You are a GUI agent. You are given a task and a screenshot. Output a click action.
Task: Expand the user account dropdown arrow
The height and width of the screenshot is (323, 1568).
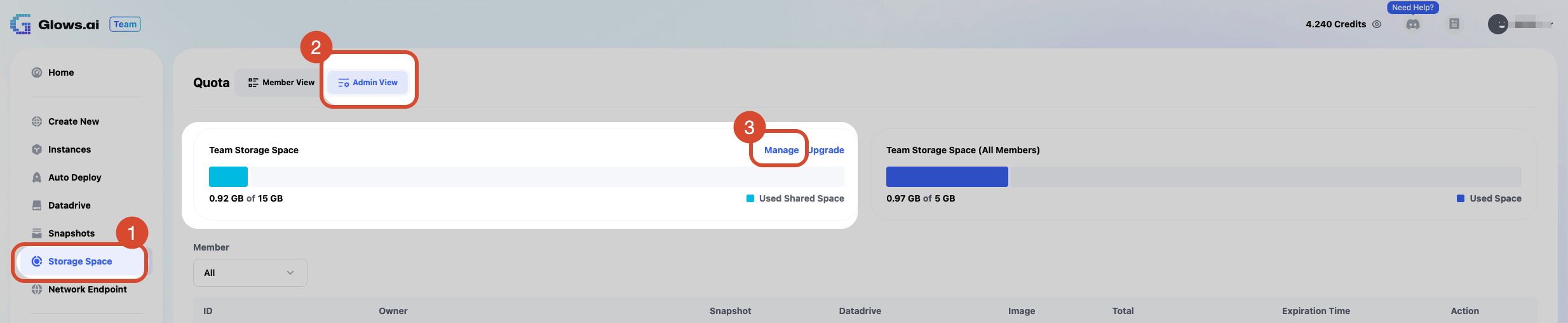(1551, 24)
